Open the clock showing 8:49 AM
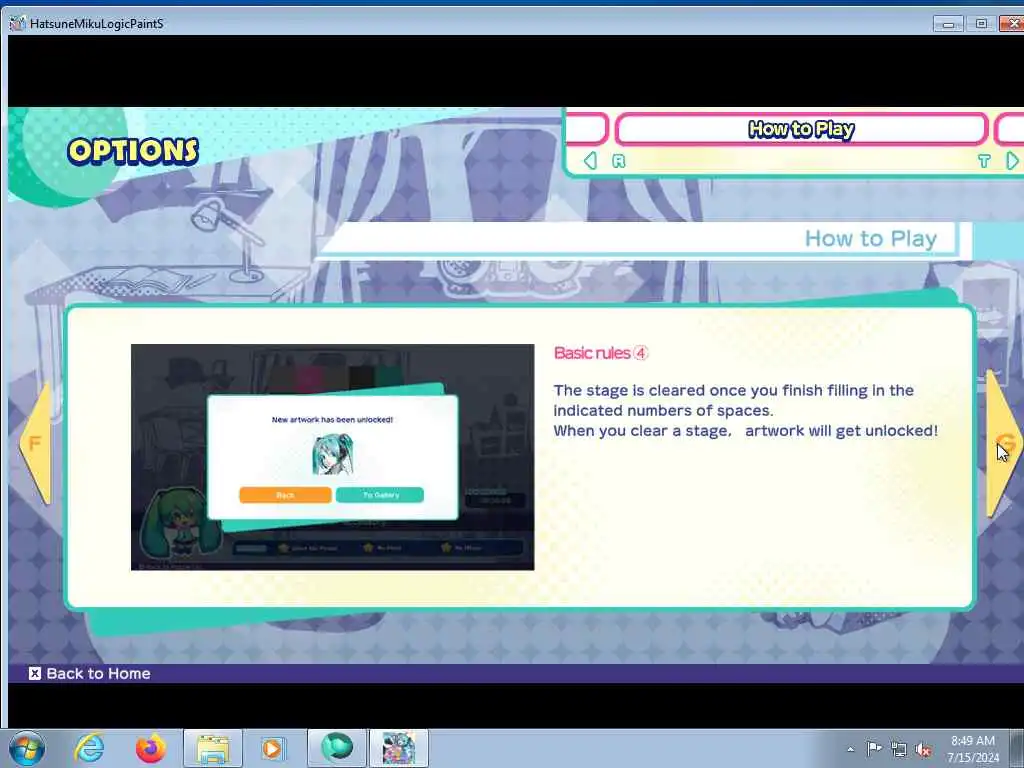 973,748
